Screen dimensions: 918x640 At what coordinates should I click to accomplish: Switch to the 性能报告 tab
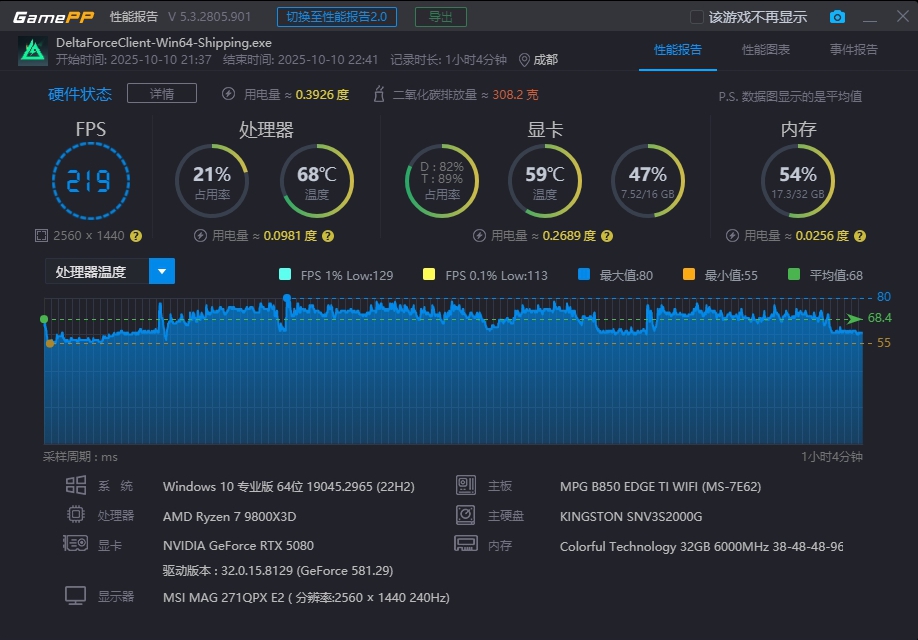678,50
